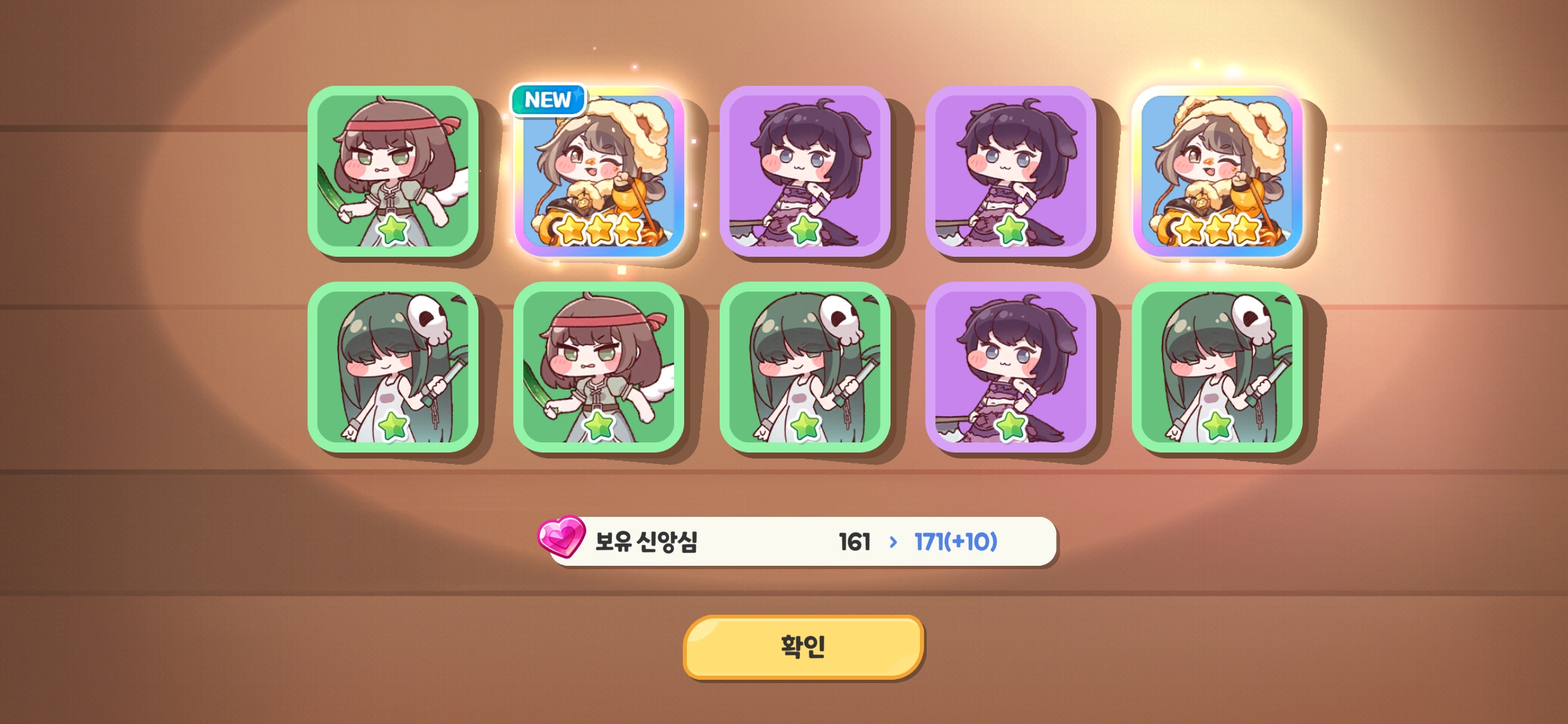Screen dimensions: 1568x724
Task: Click the 161 previous faith value
Action: (854, 542)
